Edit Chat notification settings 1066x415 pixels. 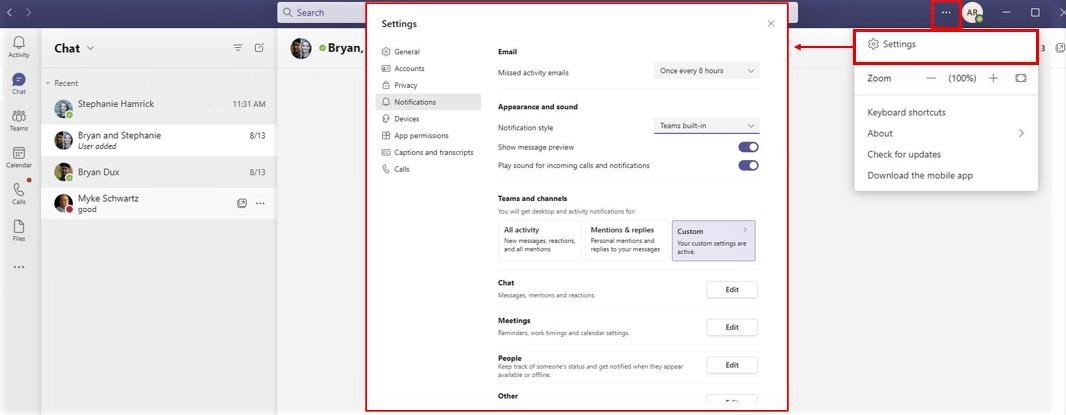pyautogui.click(x=732, y=289)
